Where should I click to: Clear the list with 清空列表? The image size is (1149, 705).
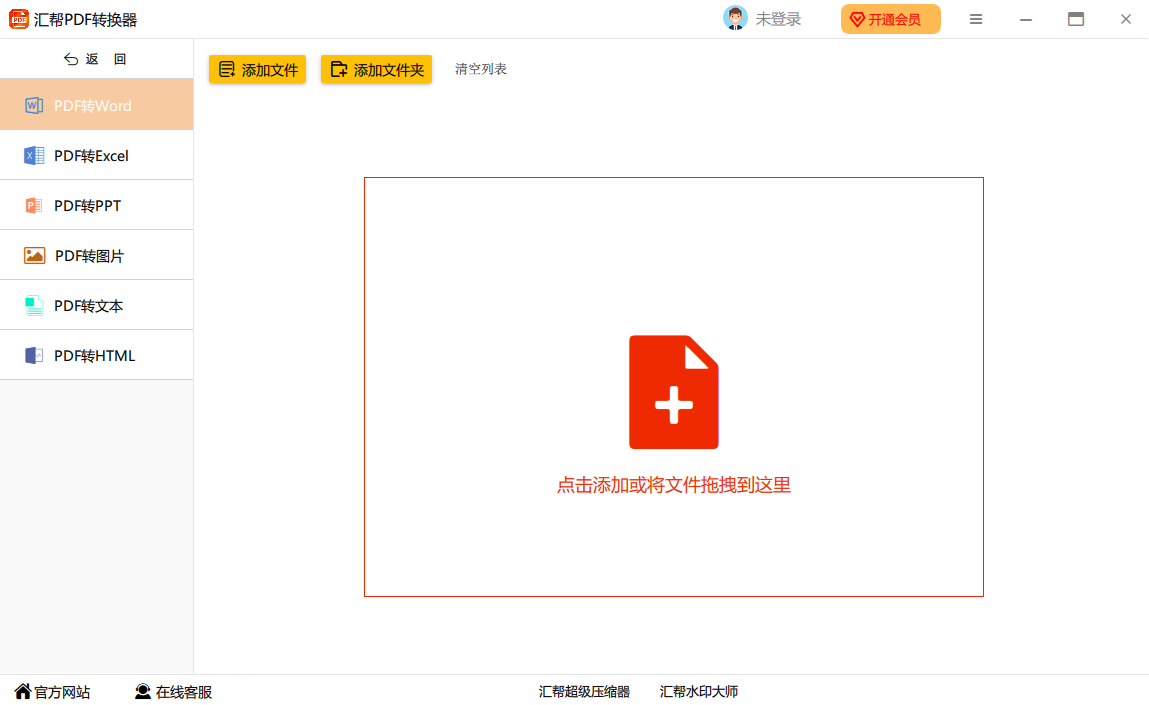(481, 69)
